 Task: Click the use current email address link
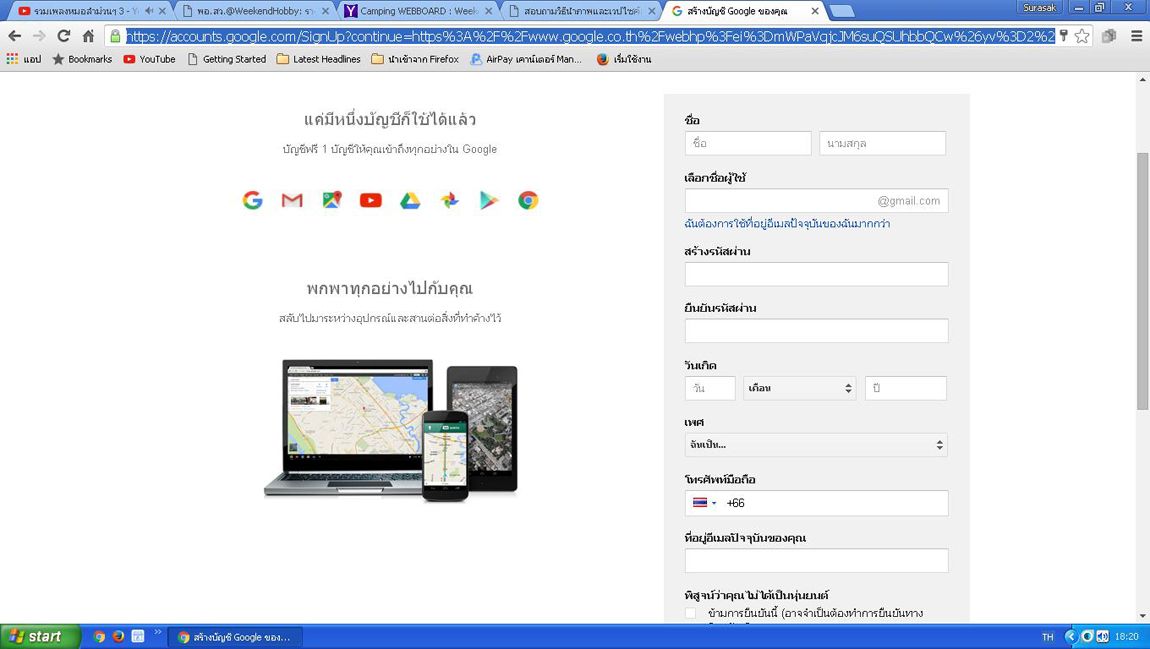787,224
